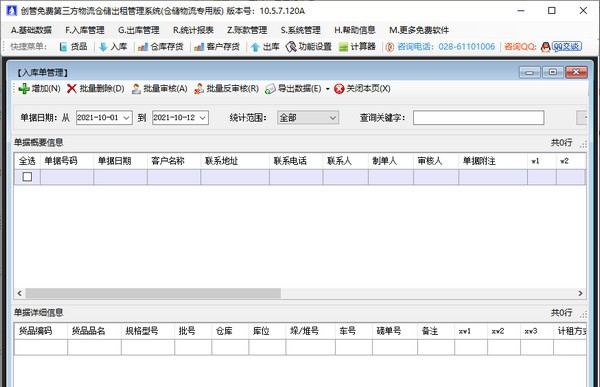Click the scrollbar right arrow
Image resolution: width=600 pixels, height=387 pixels.
pyautogui.click(x=580, y=293)
